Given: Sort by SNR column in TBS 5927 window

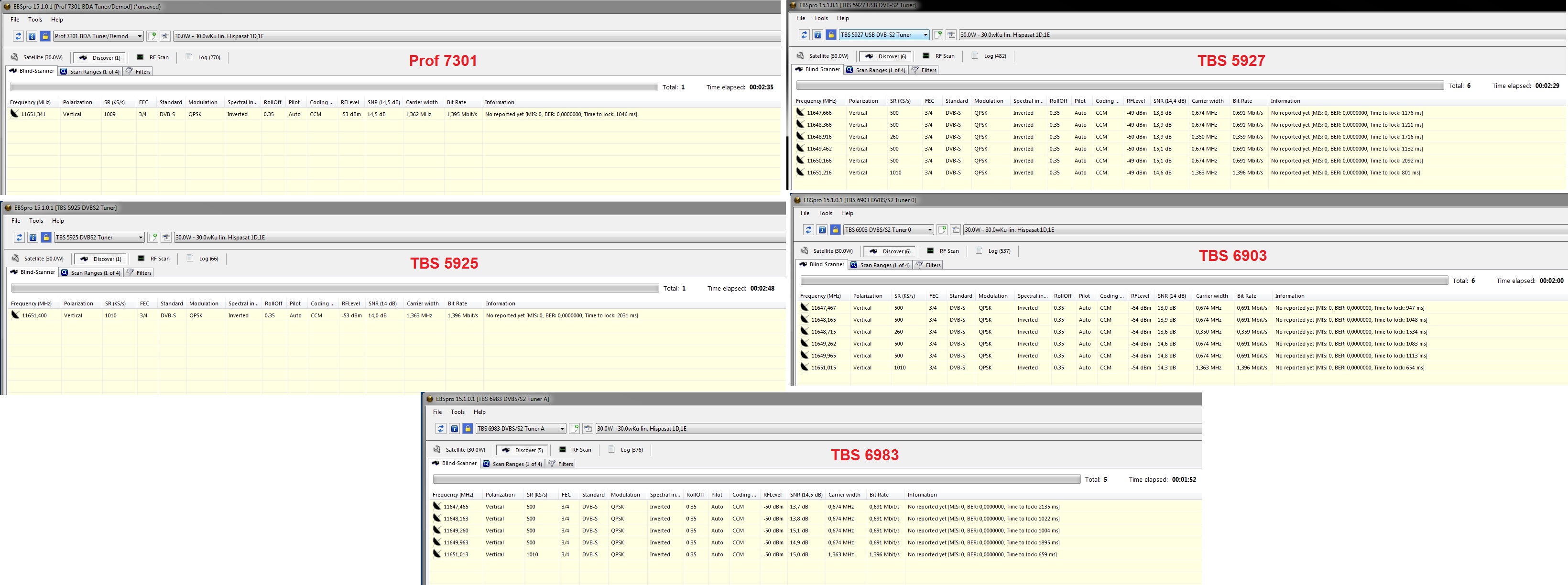Looking at the screenshot, I should [1169, 101].
